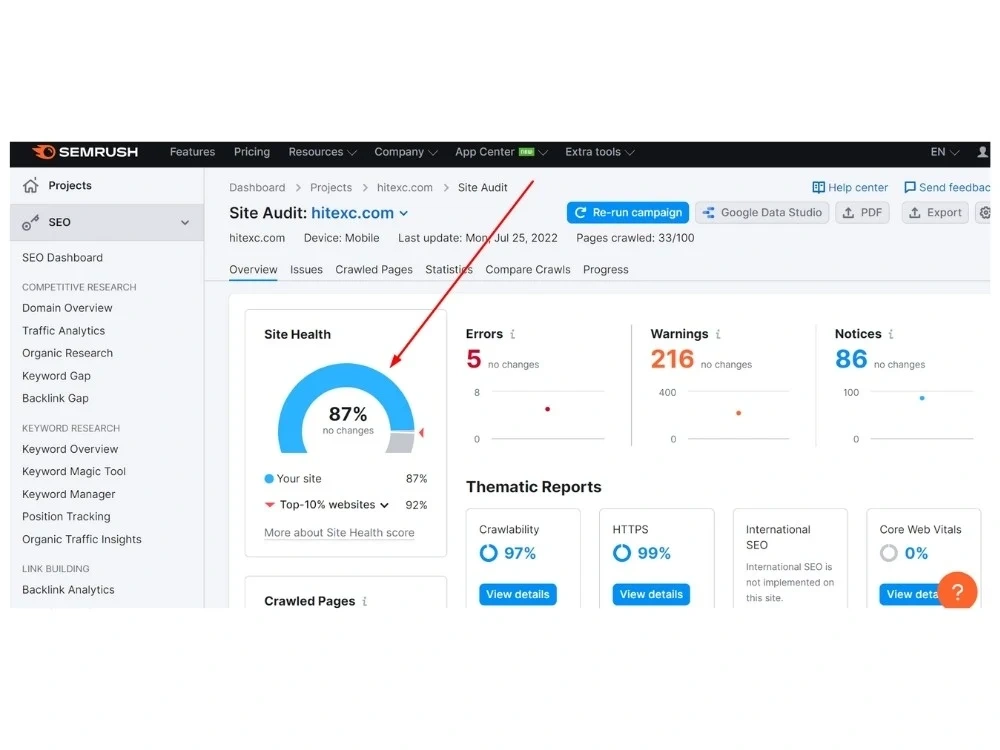This screenshot has height=750, width=1000.
Task: Expand the Extra tools menu
Action: click(599, 152)
